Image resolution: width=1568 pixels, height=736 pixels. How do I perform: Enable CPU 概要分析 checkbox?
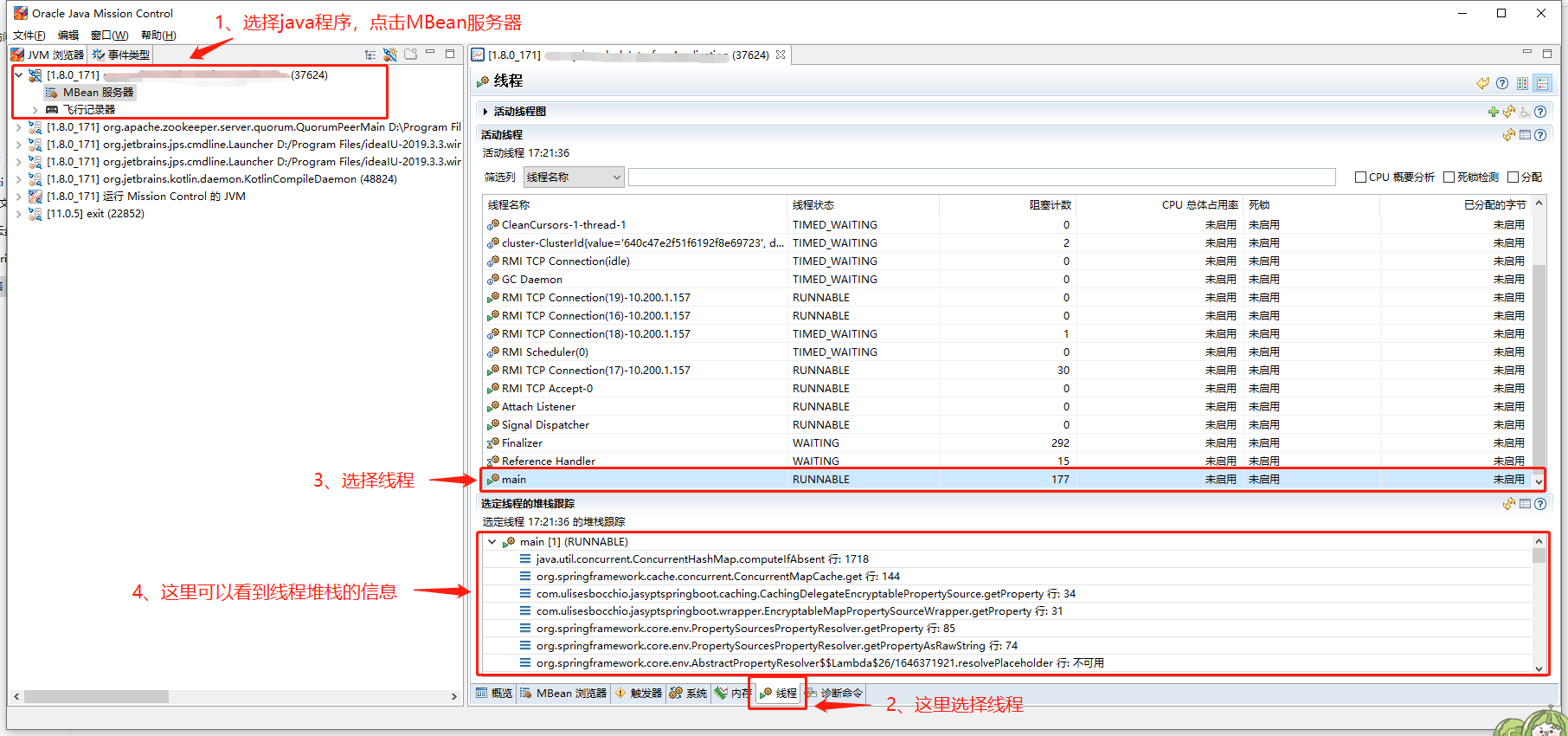tap(1360, 177)
